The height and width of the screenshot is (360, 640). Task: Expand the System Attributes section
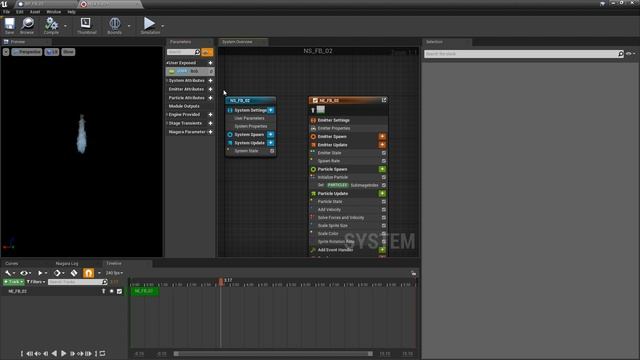167,80
